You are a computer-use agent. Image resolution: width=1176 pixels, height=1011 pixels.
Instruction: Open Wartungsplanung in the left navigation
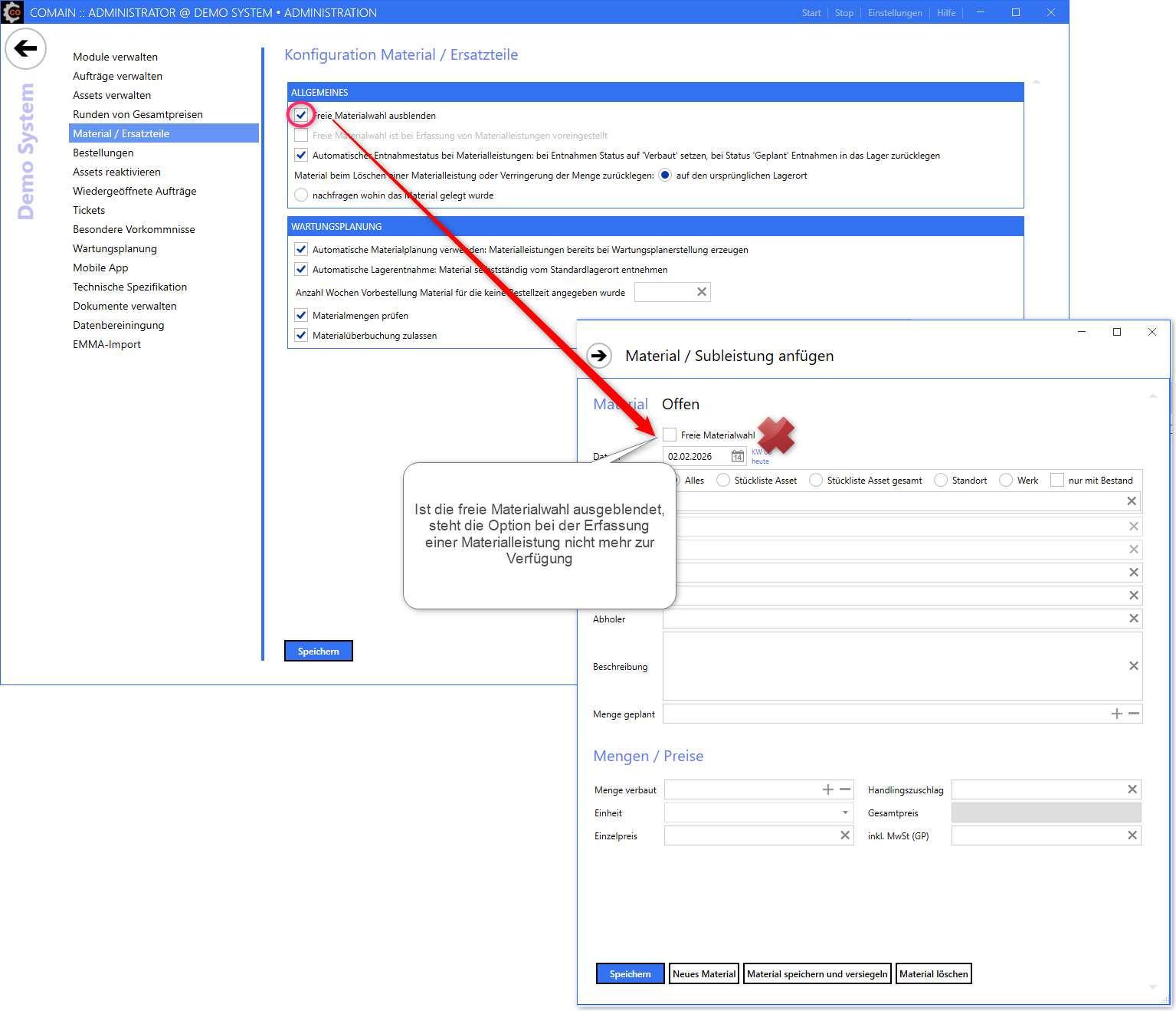point(115,248)
